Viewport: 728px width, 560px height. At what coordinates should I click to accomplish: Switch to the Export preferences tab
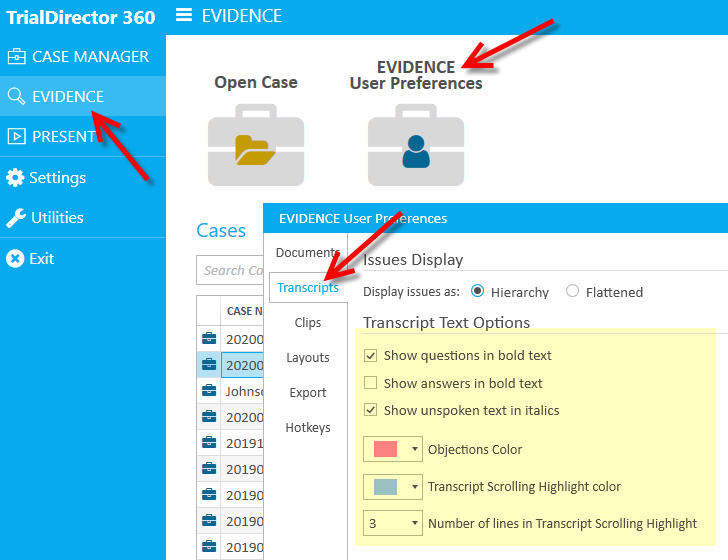click(308, 392)
